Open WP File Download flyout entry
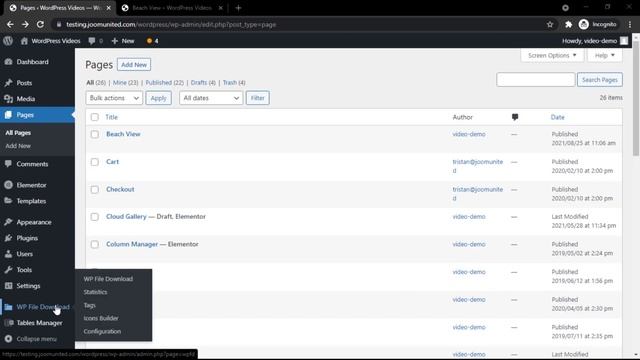Image resolution: width=640 pixels, height=360 pixels. 108,279
